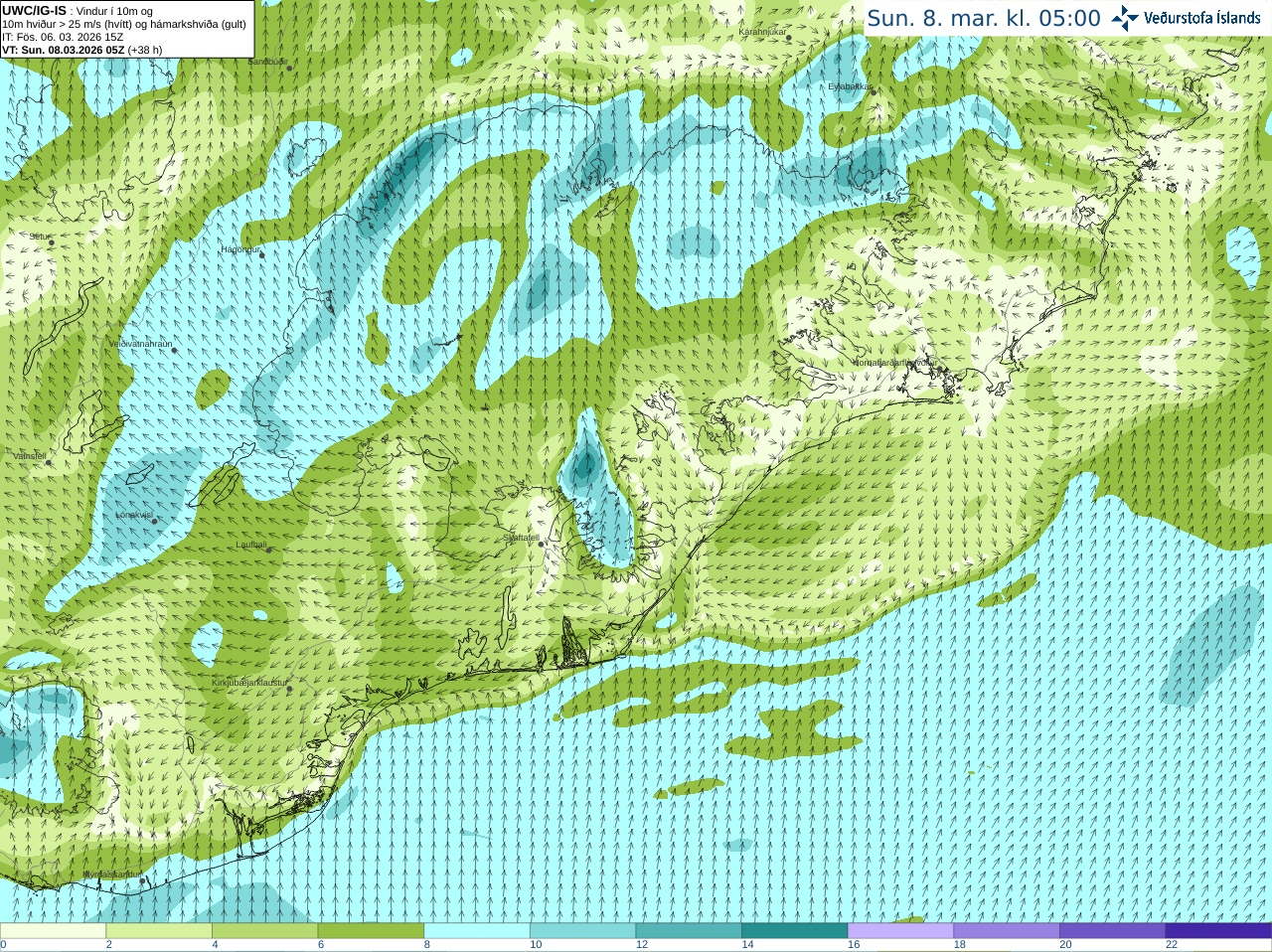Pick the 6–8 m/s olive green legend swatch
Screen dimensions: 1272x952
point(371,931)
